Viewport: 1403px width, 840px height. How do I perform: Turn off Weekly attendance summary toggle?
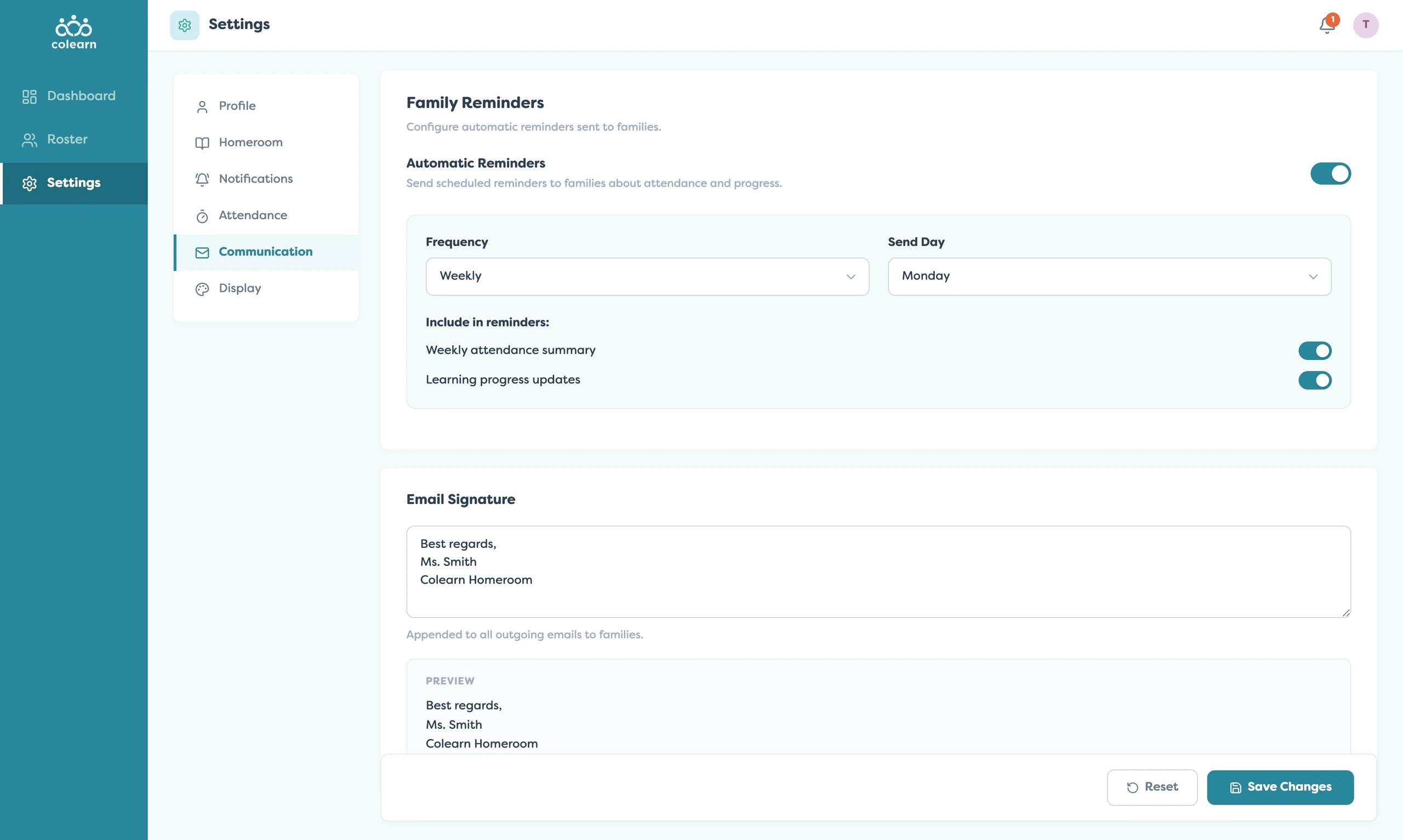(x=1314, y=350)
